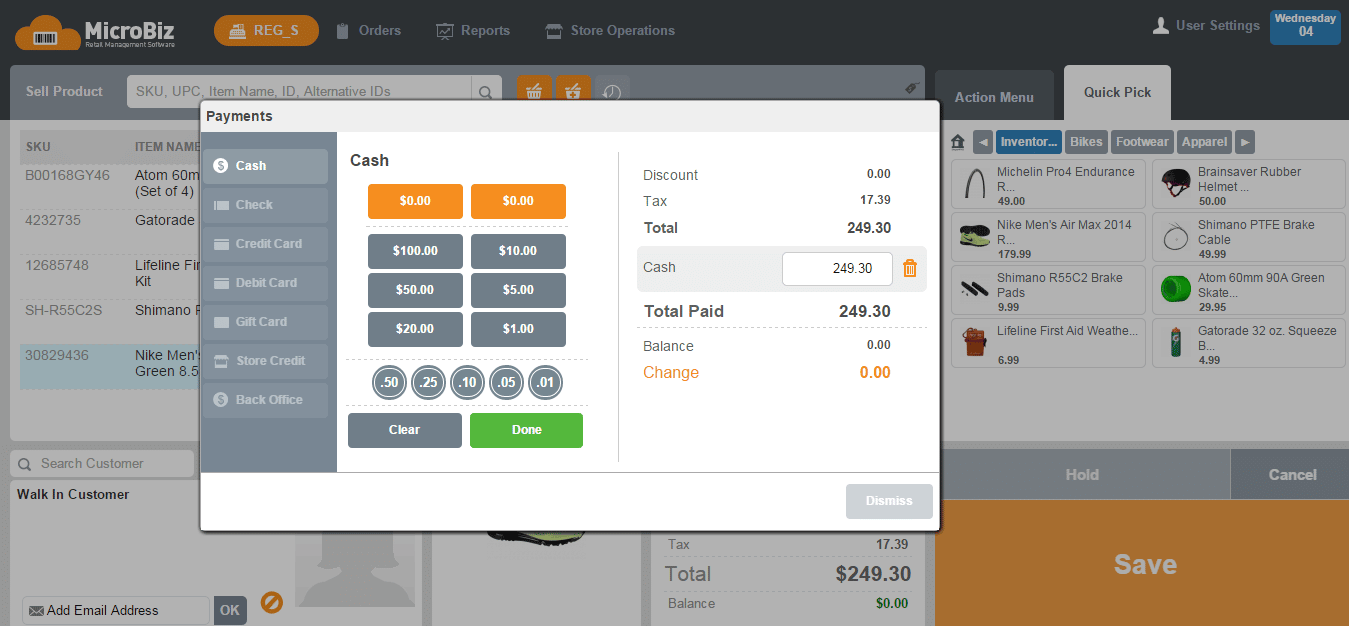
Task: Add a $100.00 bill
Action: pos(415,251)
